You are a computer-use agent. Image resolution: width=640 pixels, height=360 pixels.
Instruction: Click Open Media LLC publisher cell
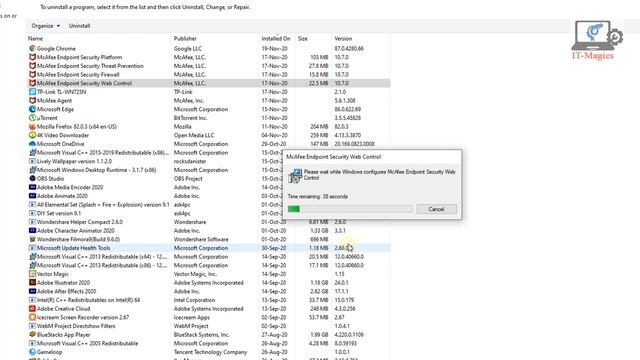[x=194, y=135]
